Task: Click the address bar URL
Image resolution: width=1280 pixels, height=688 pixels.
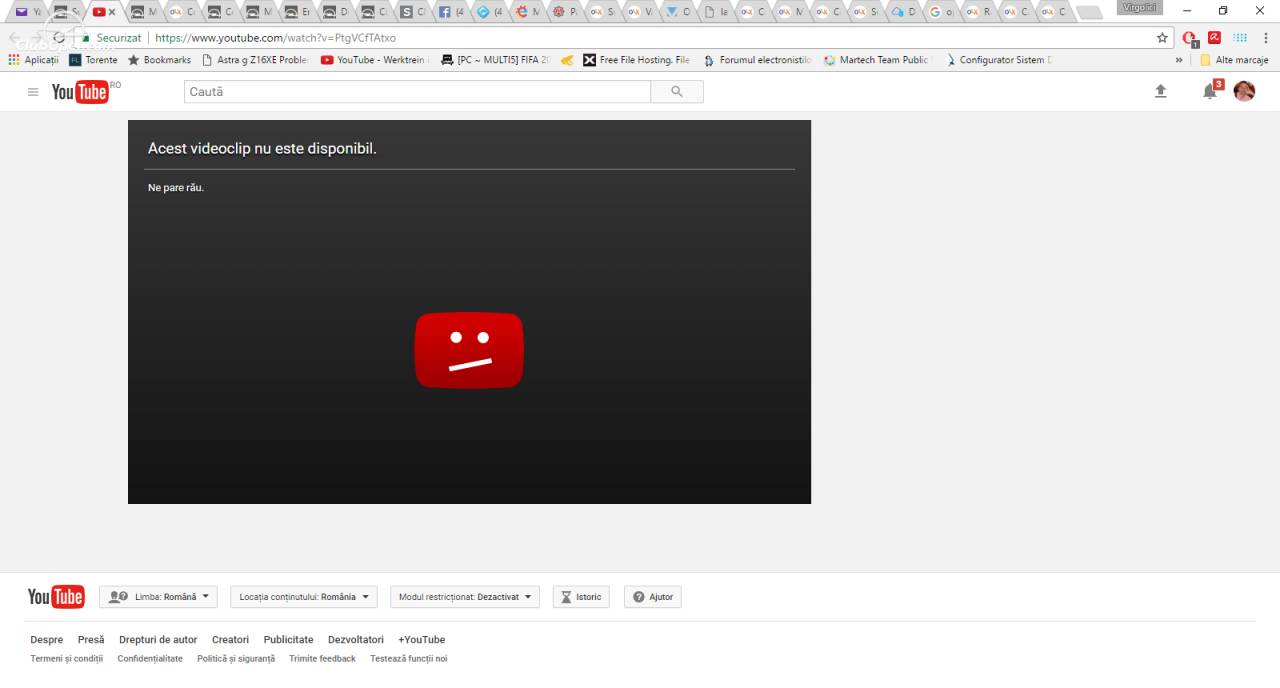Action: click(275, 38)
